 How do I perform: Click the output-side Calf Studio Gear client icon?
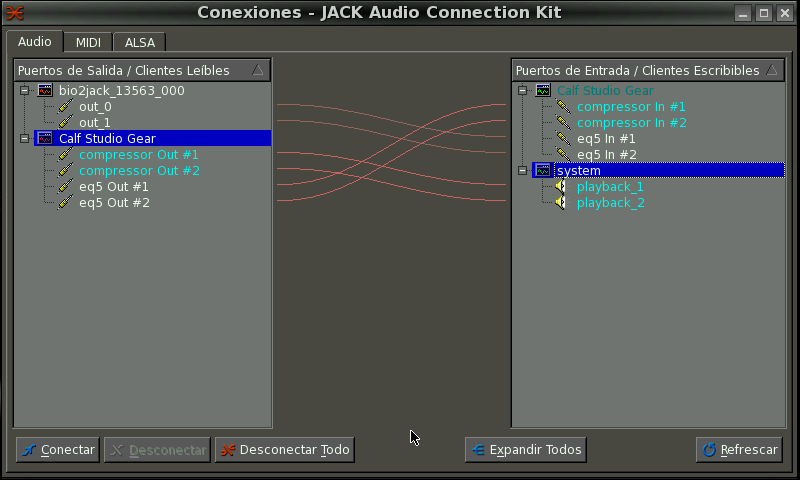45,138
